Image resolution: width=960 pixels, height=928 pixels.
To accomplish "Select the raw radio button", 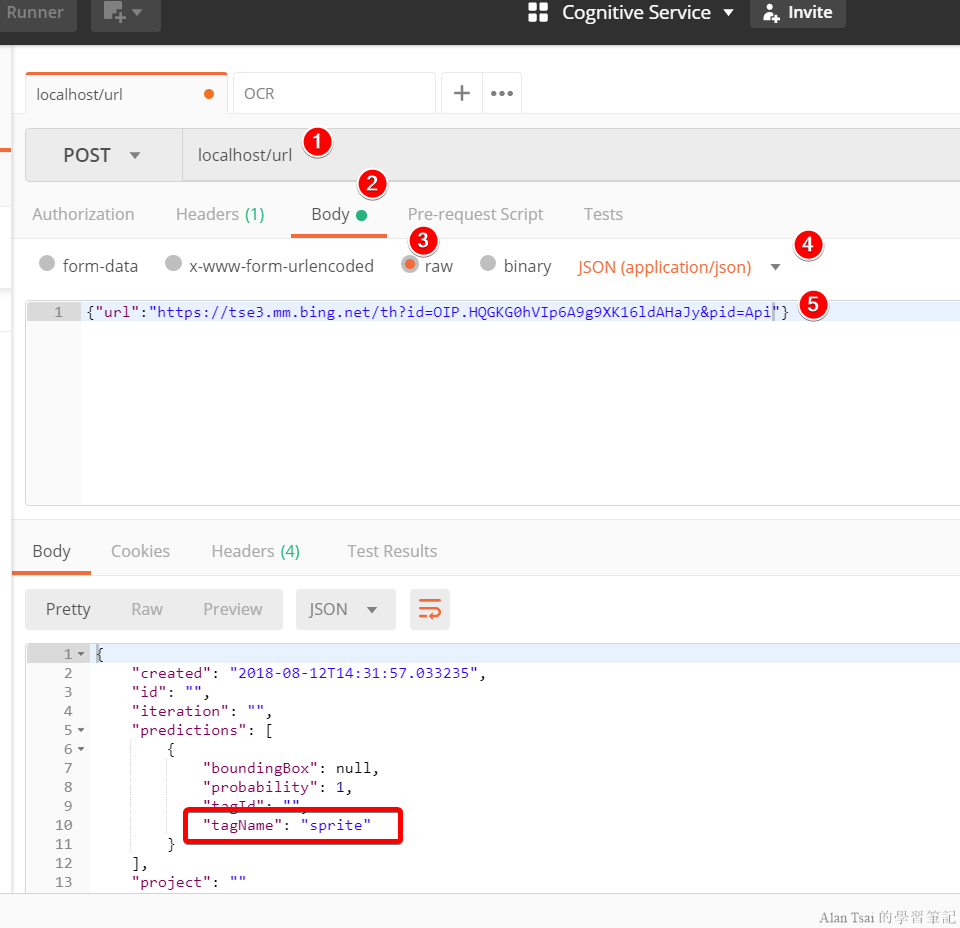I will point(410,264).
